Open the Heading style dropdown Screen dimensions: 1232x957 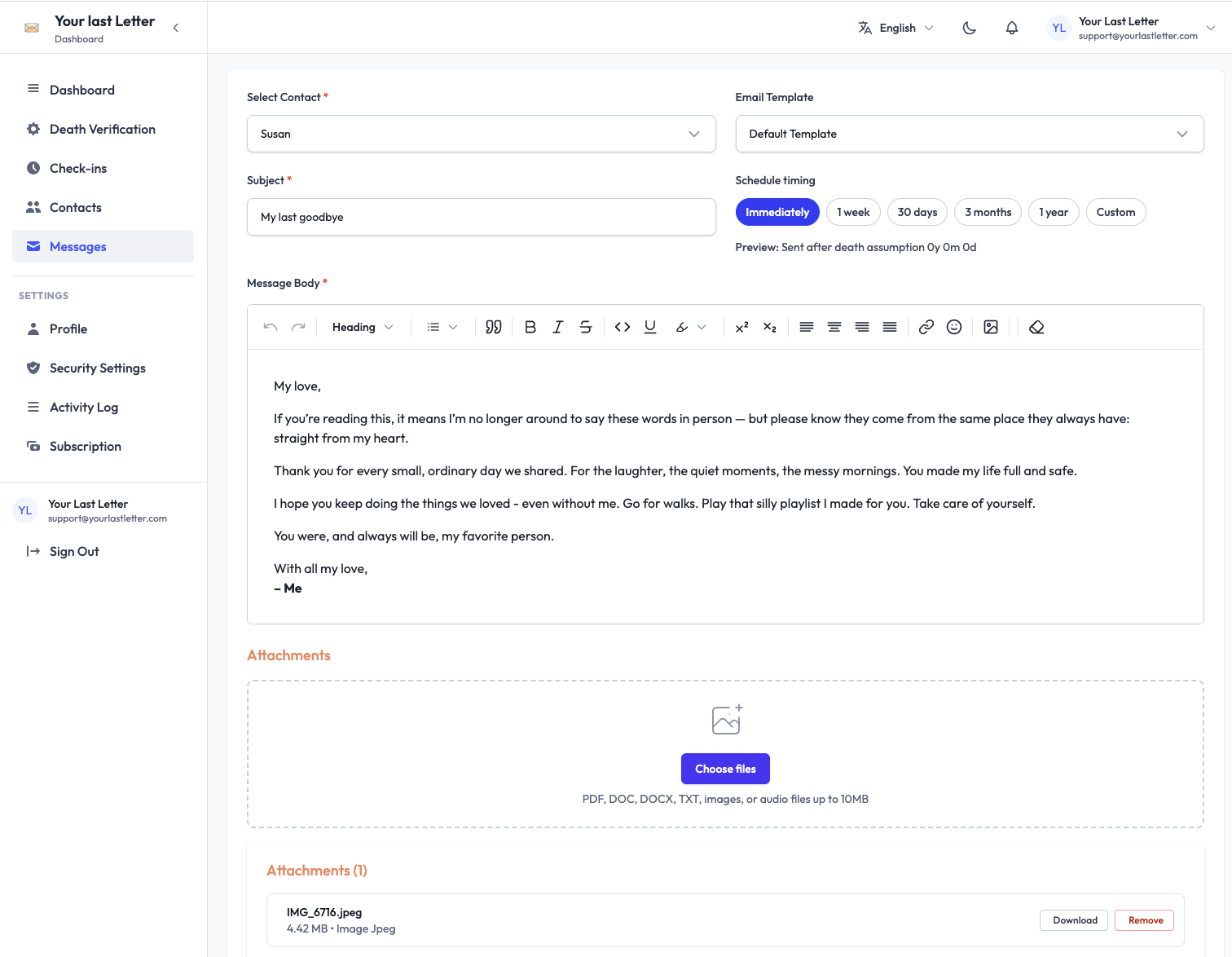[x=362, y=327]
